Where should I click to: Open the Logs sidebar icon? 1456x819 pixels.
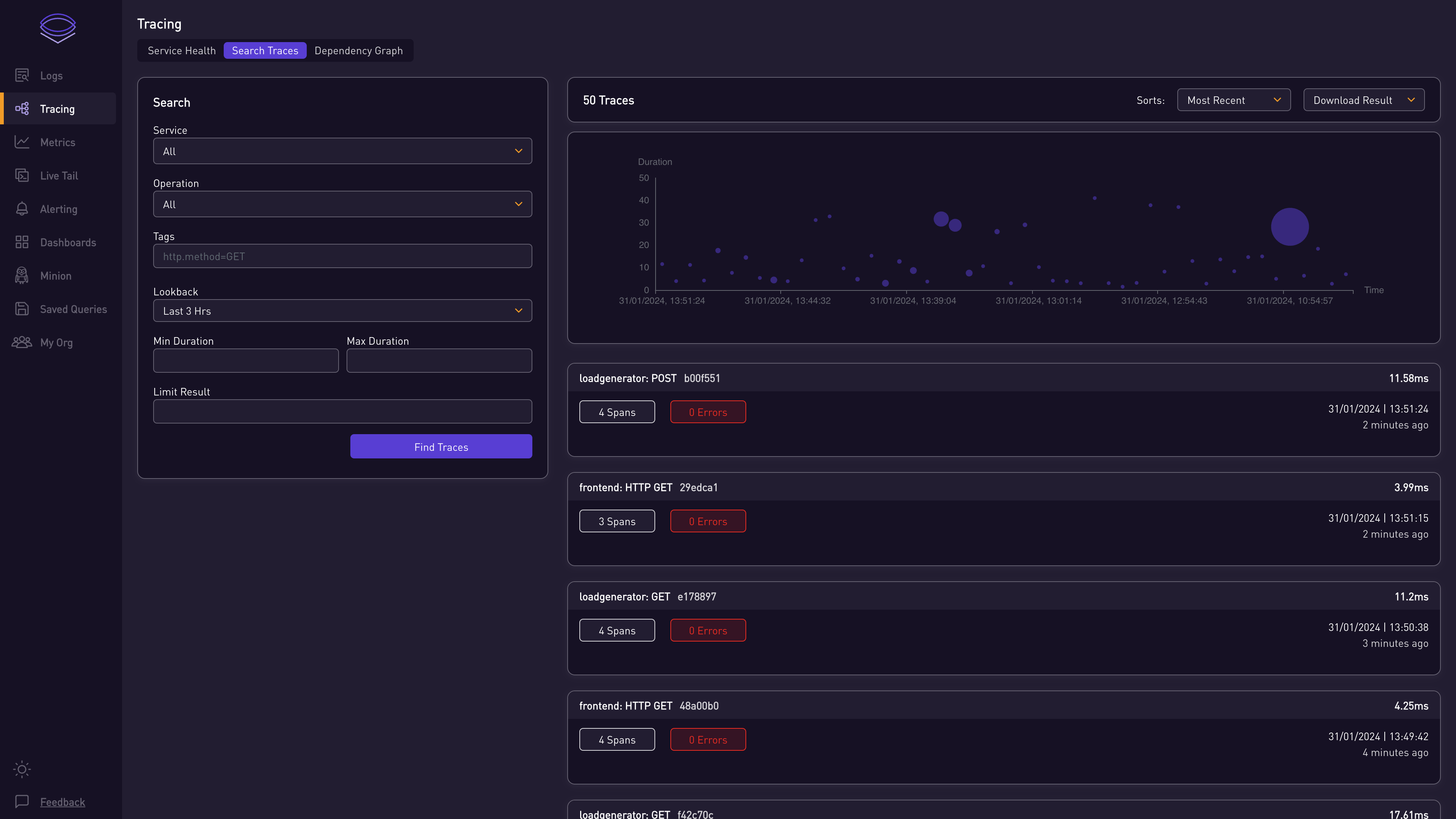(22, 75)
